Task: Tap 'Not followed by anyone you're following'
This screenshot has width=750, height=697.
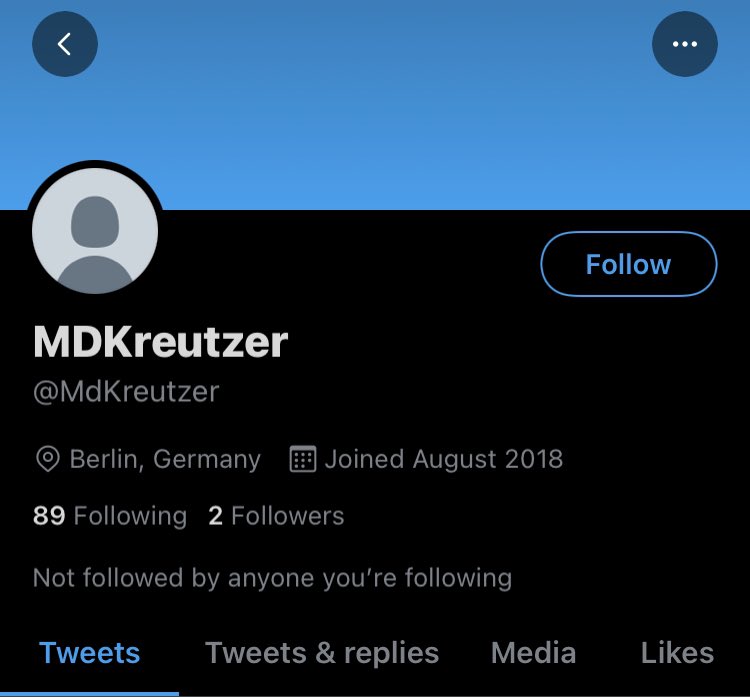Action: click(272, 578)
